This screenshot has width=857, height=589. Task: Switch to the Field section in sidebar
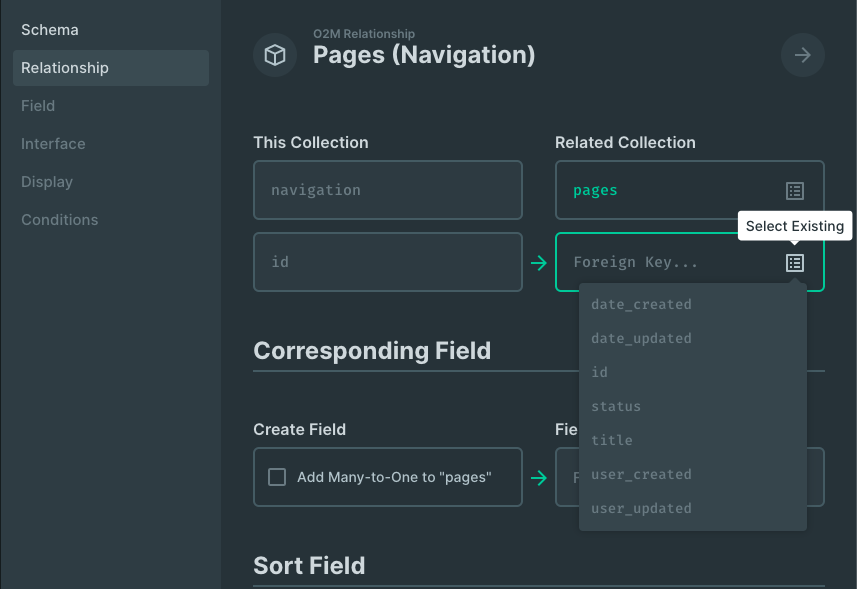pyautogui.click(x=37, y=105)
